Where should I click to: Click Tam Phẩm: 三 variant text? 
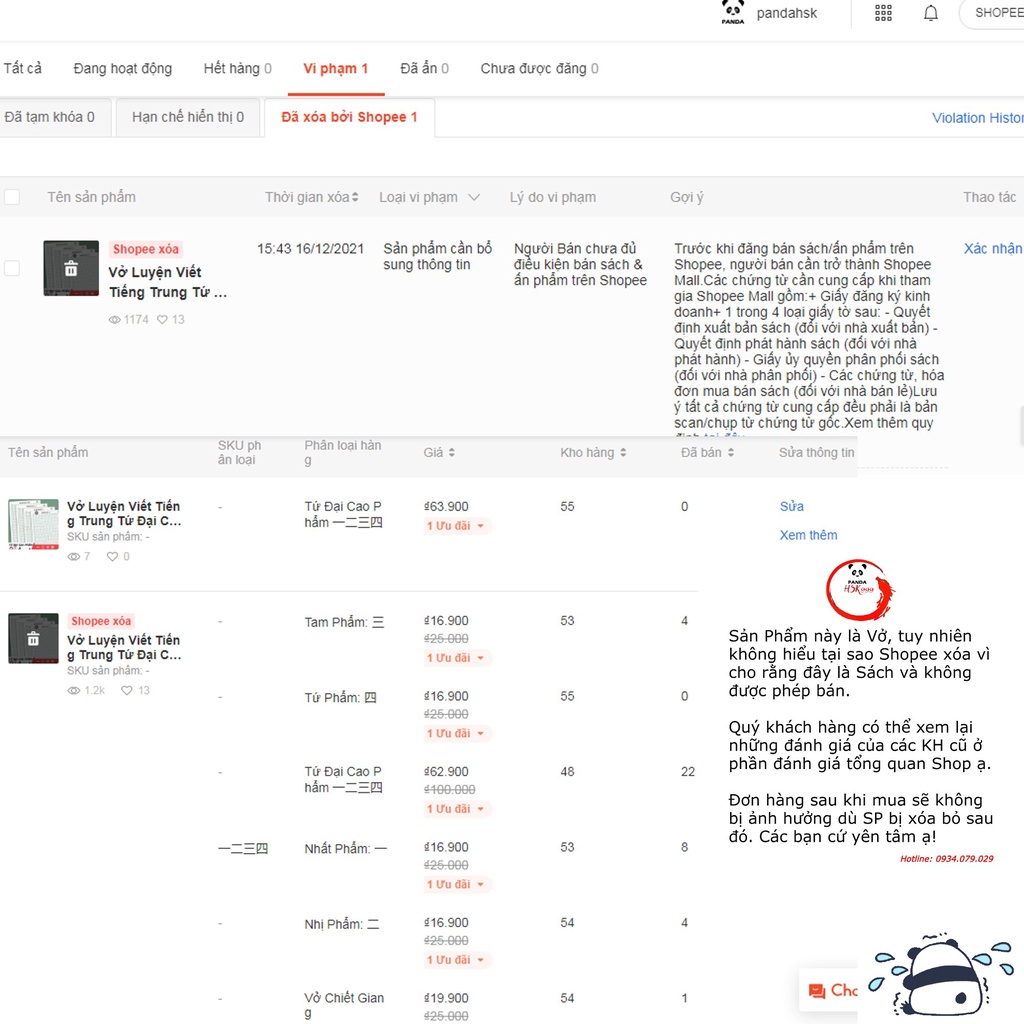344,622
